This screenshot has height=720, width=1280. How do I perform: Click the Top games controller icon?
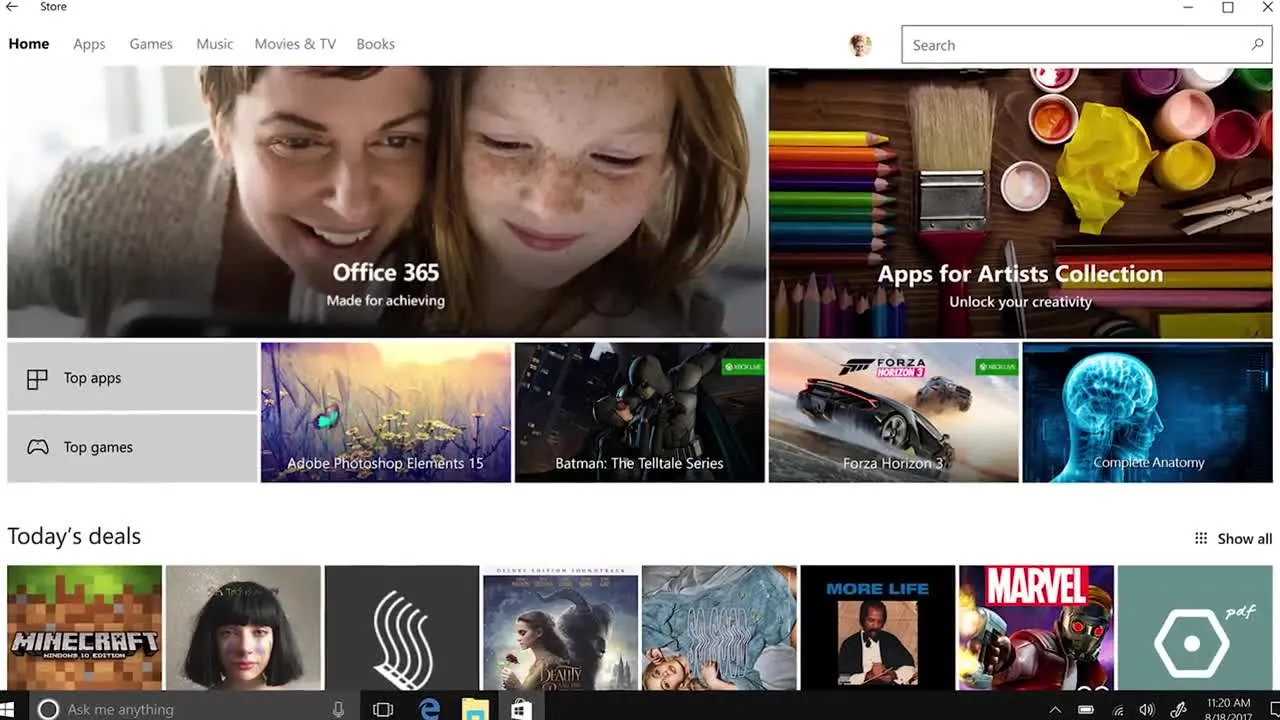(x=37, y=447)
